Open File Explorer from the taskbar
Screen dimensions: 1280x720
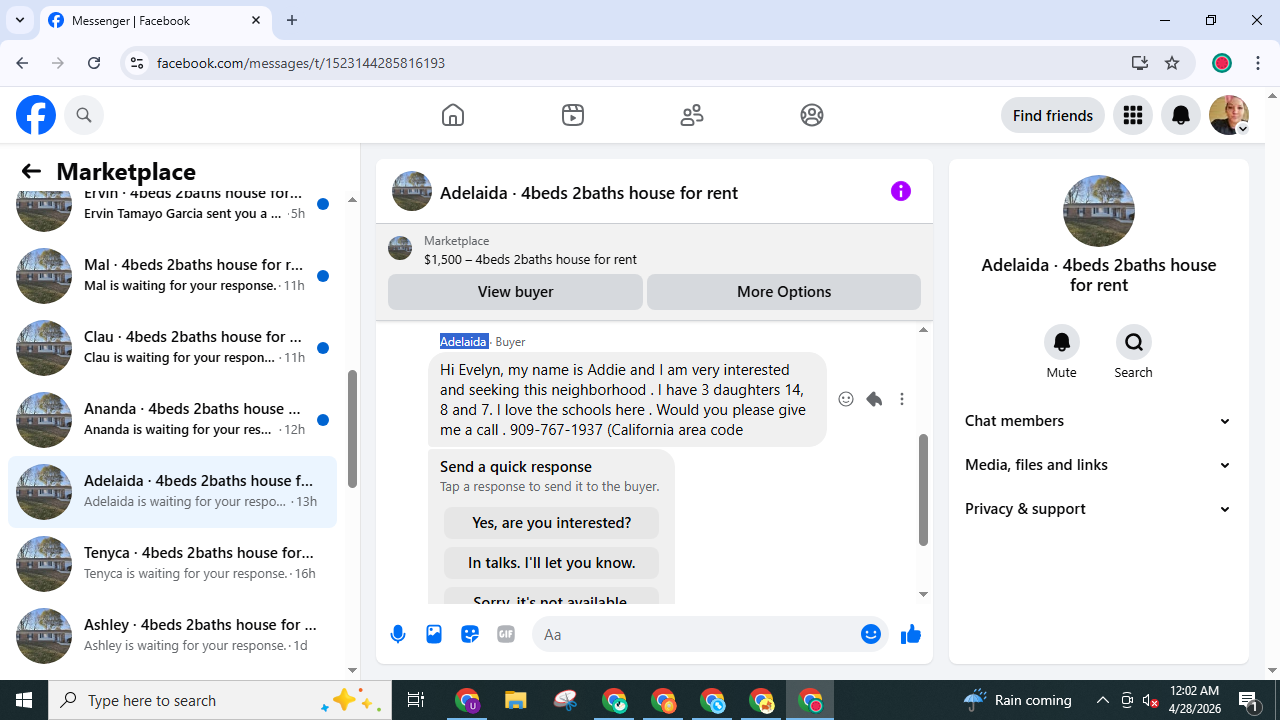click(515, 700)
